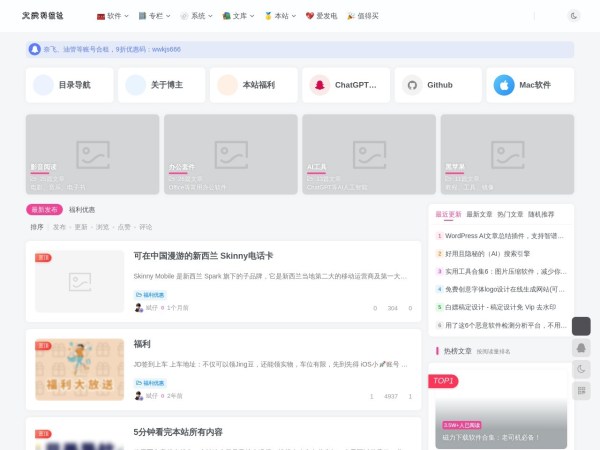This screenshot has width=600, height=450.
Task: Click the dark floating button at right edge
Action: point(581,326)
